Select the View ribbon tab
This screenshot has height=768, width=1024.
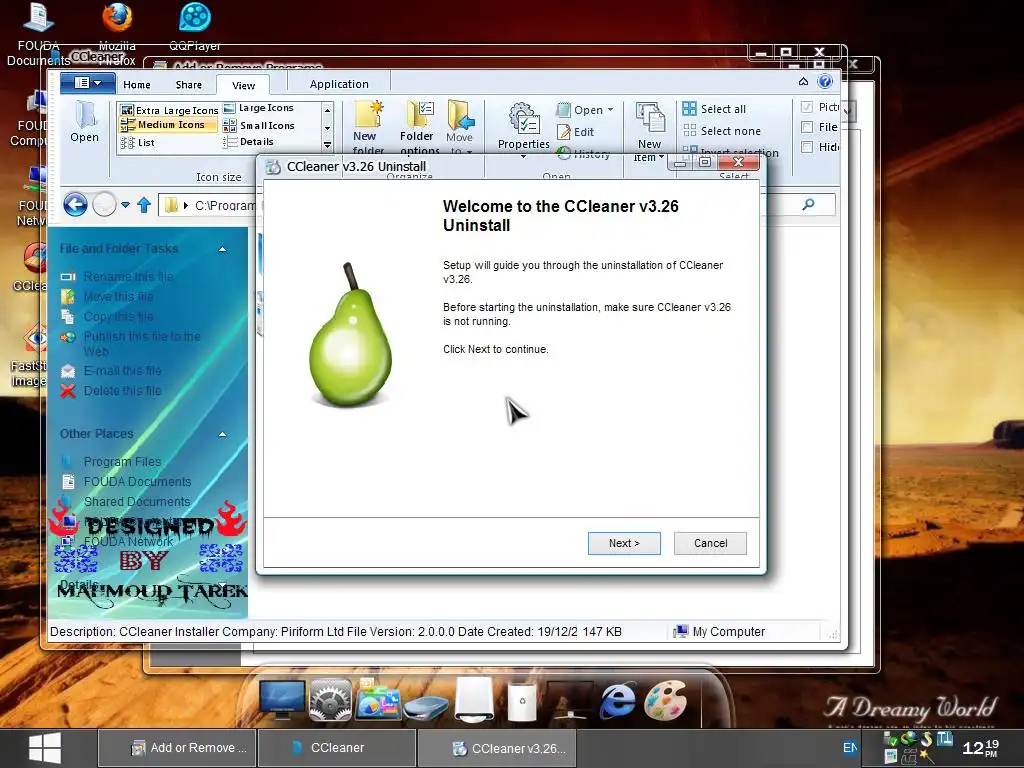pos(243,85)
